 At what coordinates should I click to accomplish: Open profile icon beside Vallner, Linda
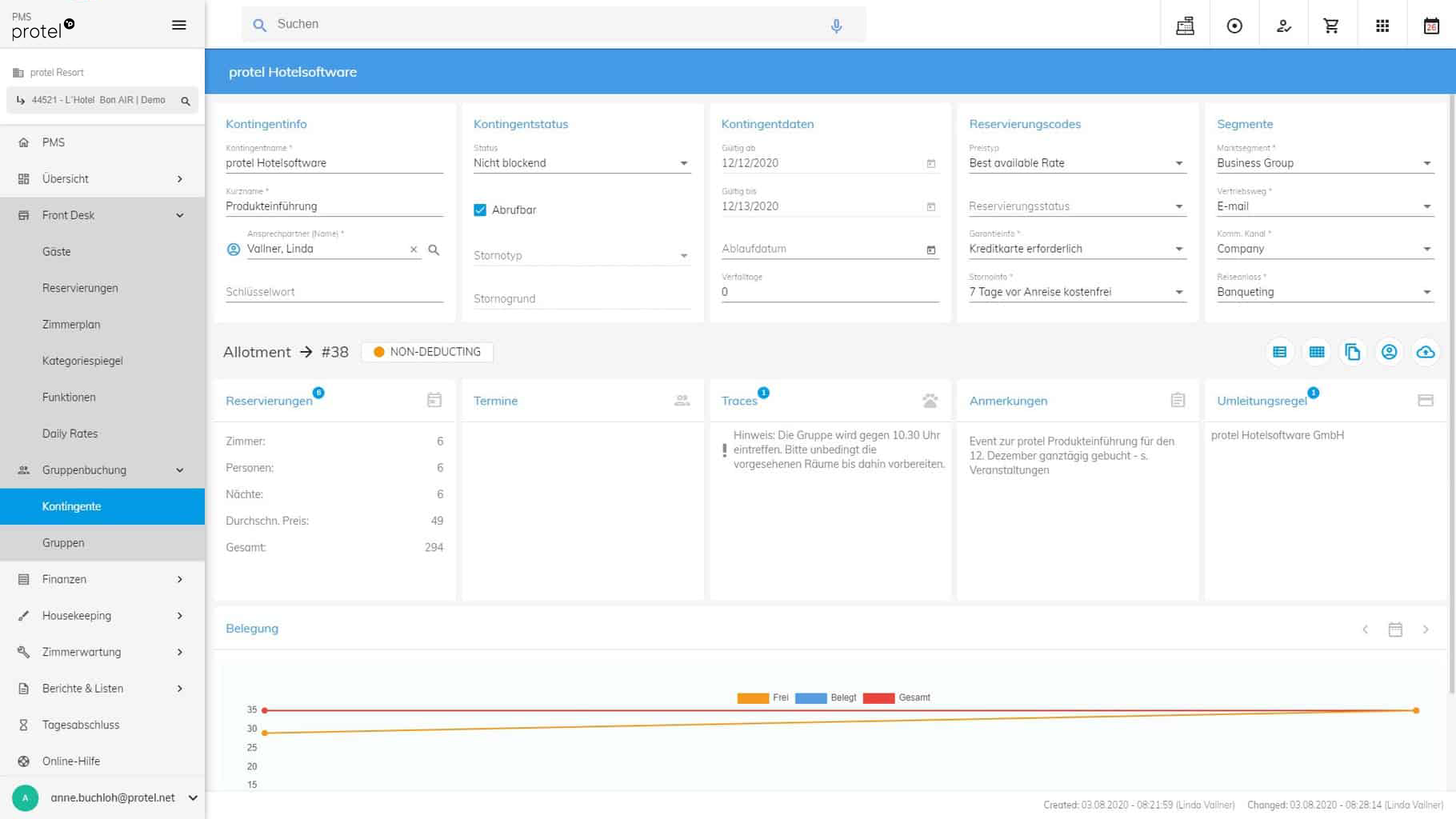(234, 250)
